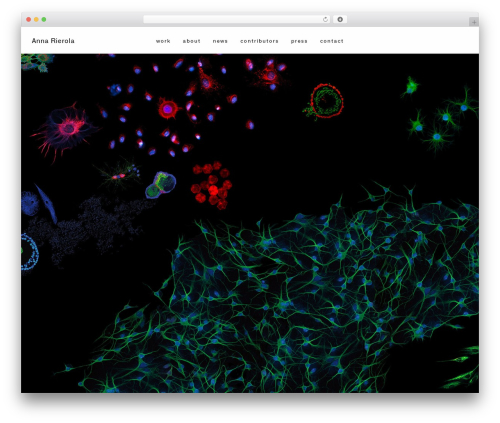Reload the page using the refresh icon

pos(325,19)
